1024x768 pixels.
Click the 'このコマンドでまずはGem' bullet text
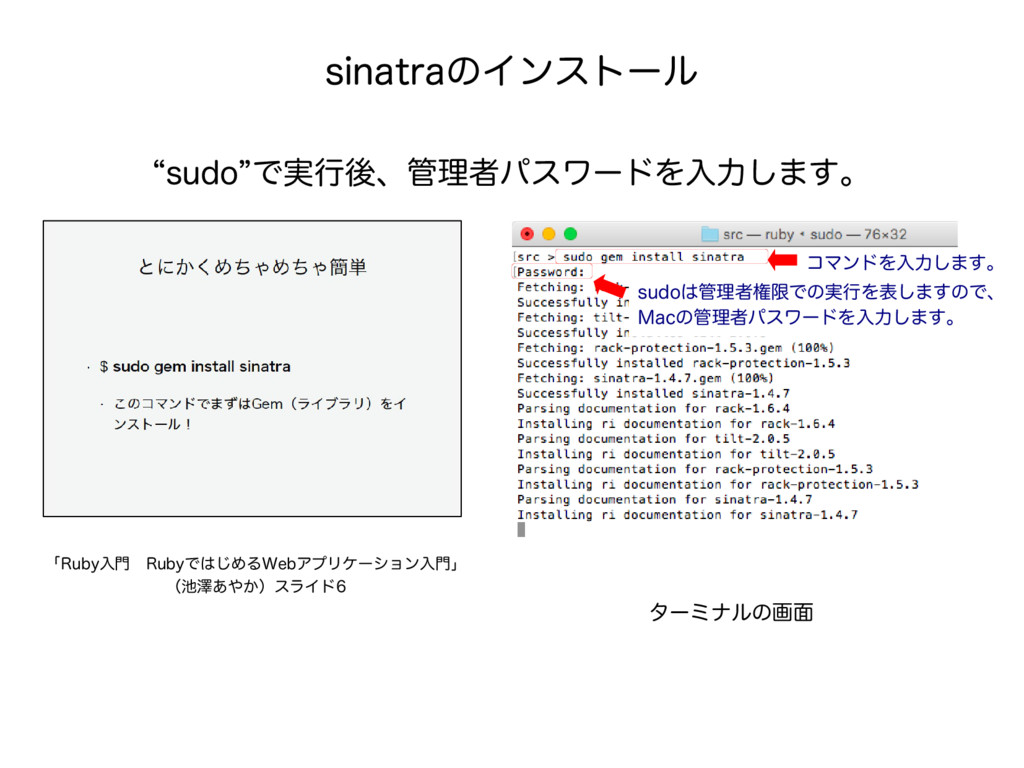coord(260,414)
